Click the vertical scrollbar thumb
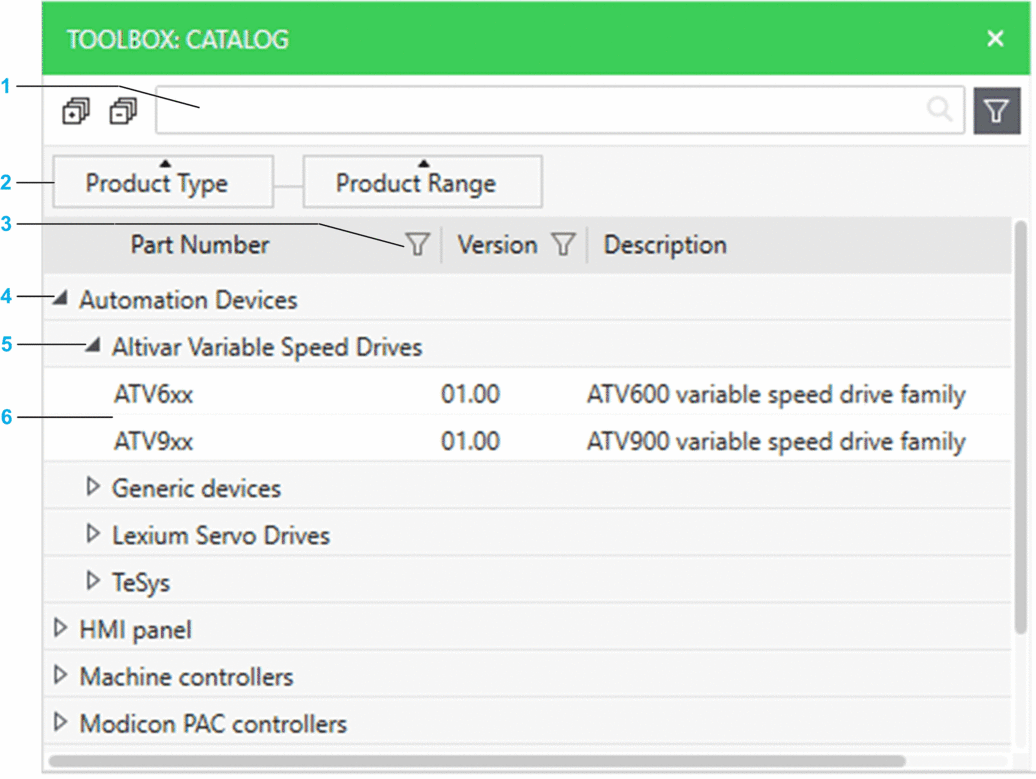Viewport: 1036px width, 779px height. tap(1021, 427)
